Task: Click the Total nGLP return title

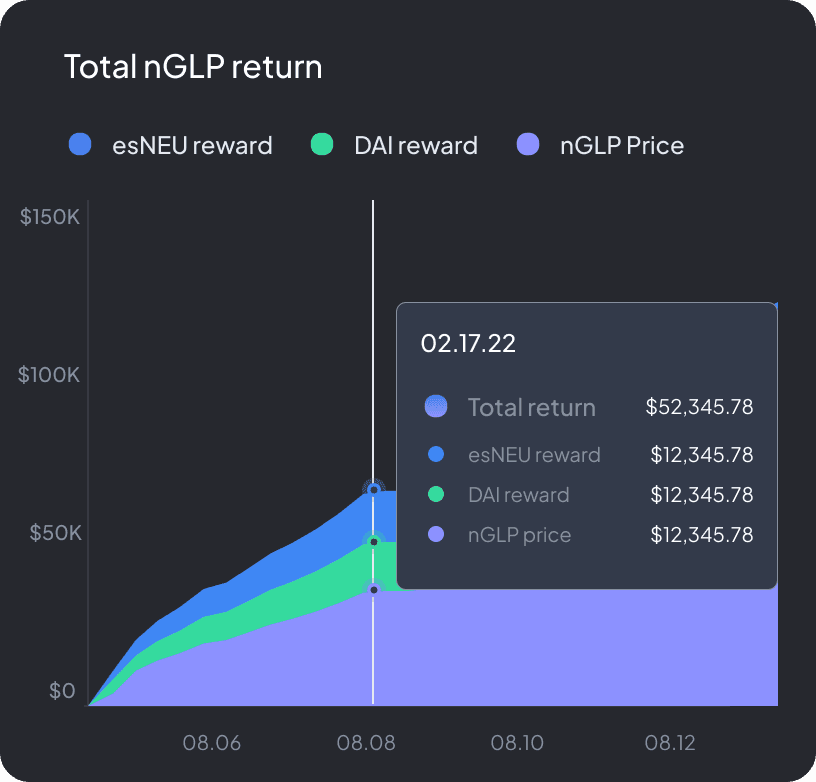Action: click(193, 67)
